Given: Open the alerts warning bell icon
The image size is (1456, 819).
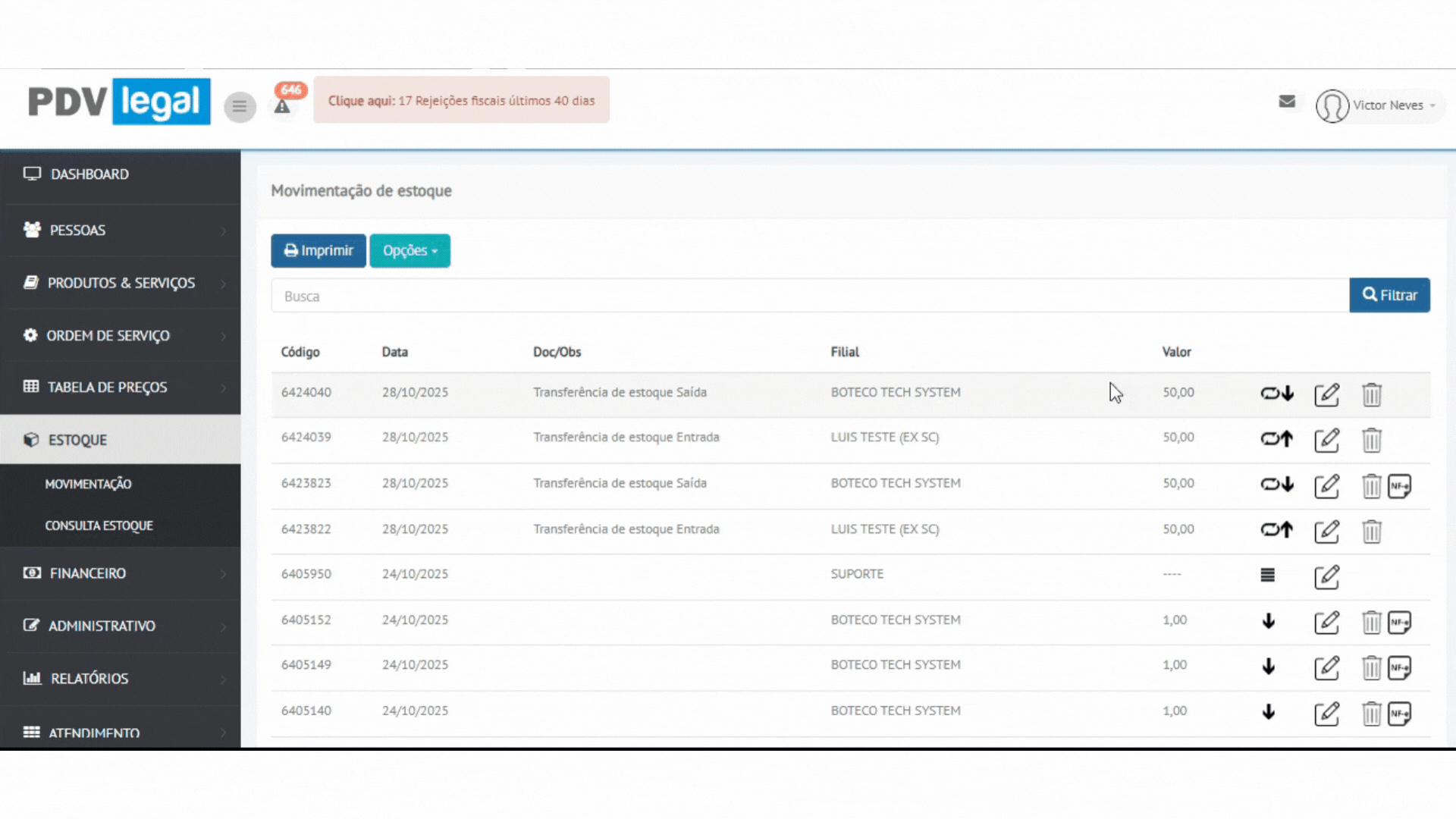Looking at the screenshot, I should pyautogui.click(x=282, y=107).
